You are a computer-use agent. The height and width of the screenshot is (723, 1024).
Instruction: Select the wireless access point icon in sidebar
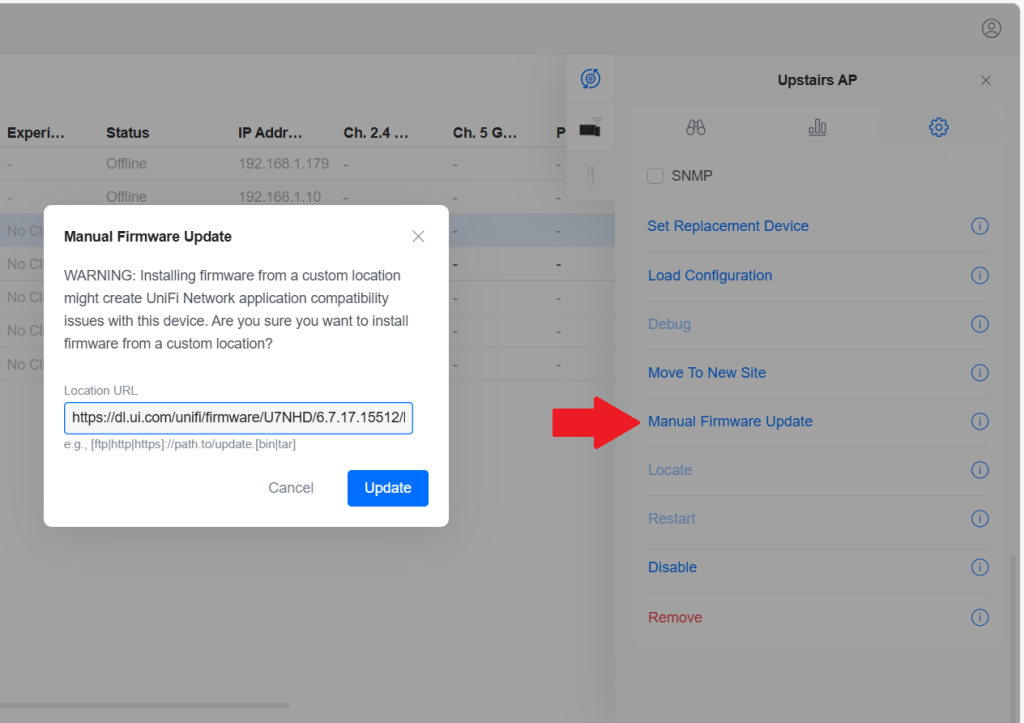click(x=591, y=126)
